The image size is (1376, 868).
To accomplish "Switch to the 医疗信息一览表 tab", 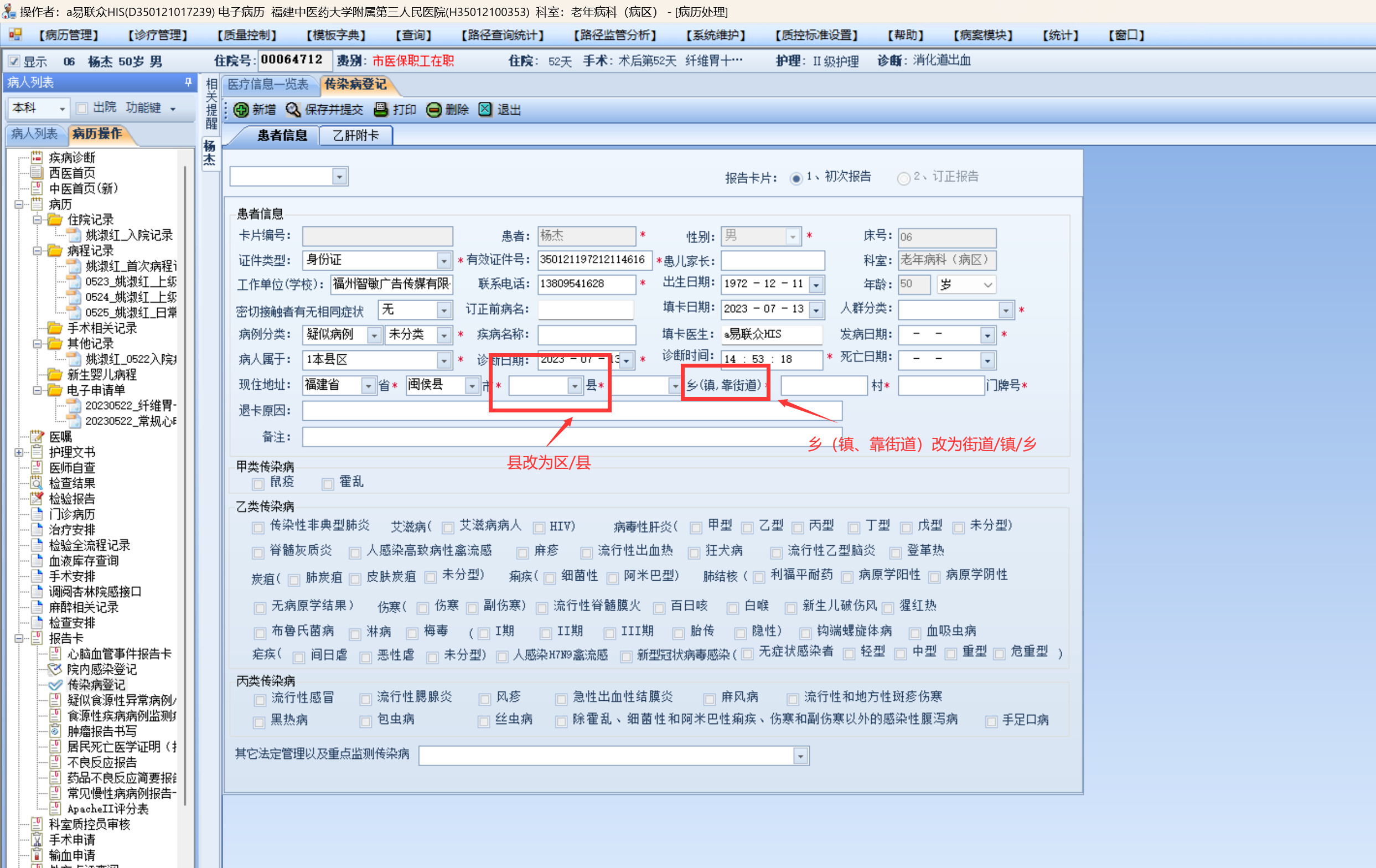I will 268,85.
